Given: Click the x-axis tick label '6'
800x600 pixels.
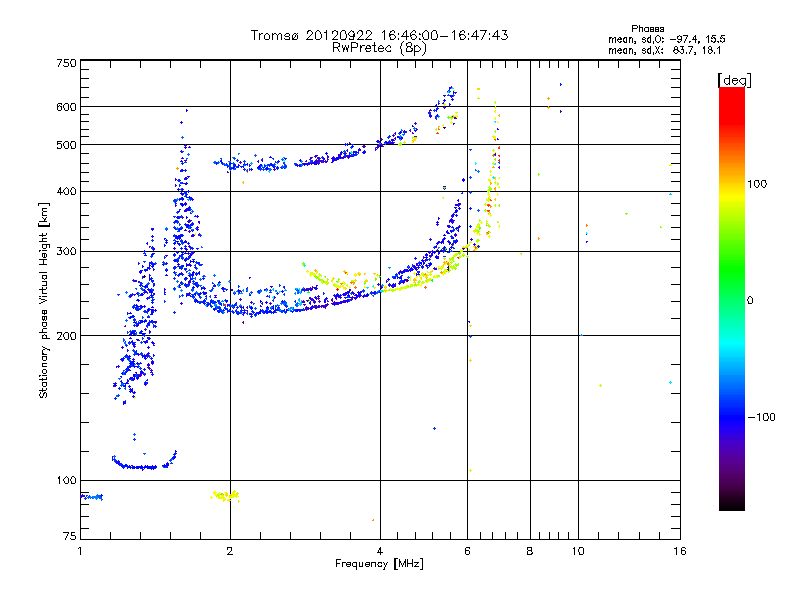Looking at the screenshot, I should pos(467,551).
